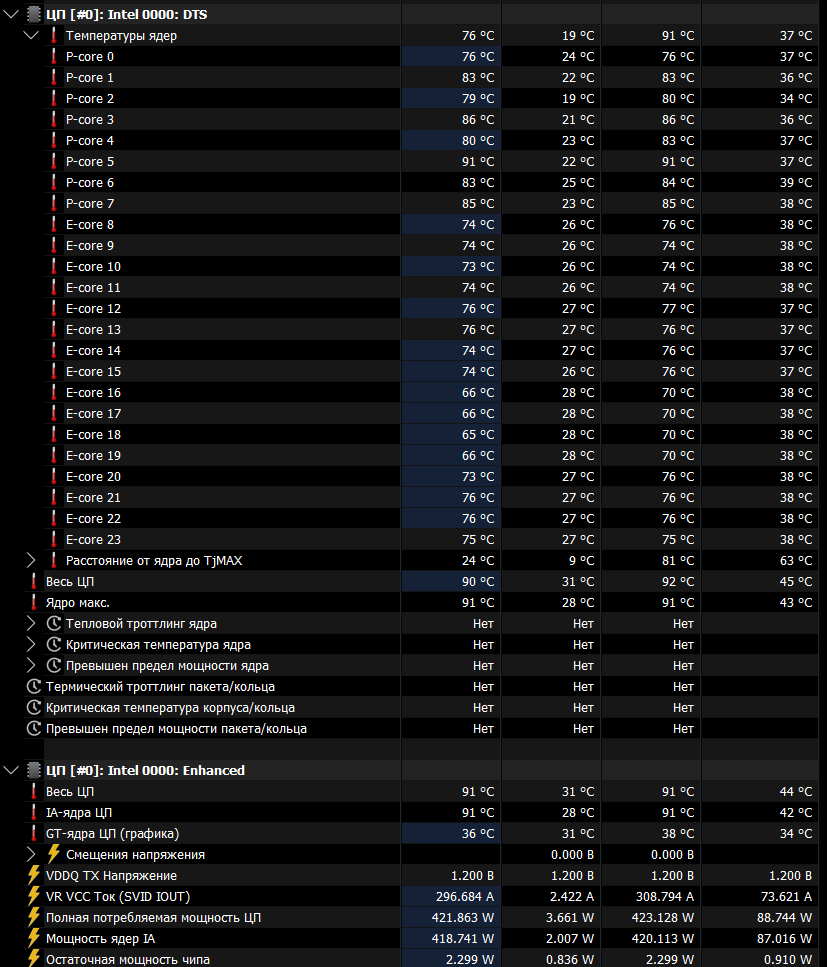Screen dimensions: 827x967
Task: Click thermometer icon of P-core 7
Action: [x=54, y=203]
